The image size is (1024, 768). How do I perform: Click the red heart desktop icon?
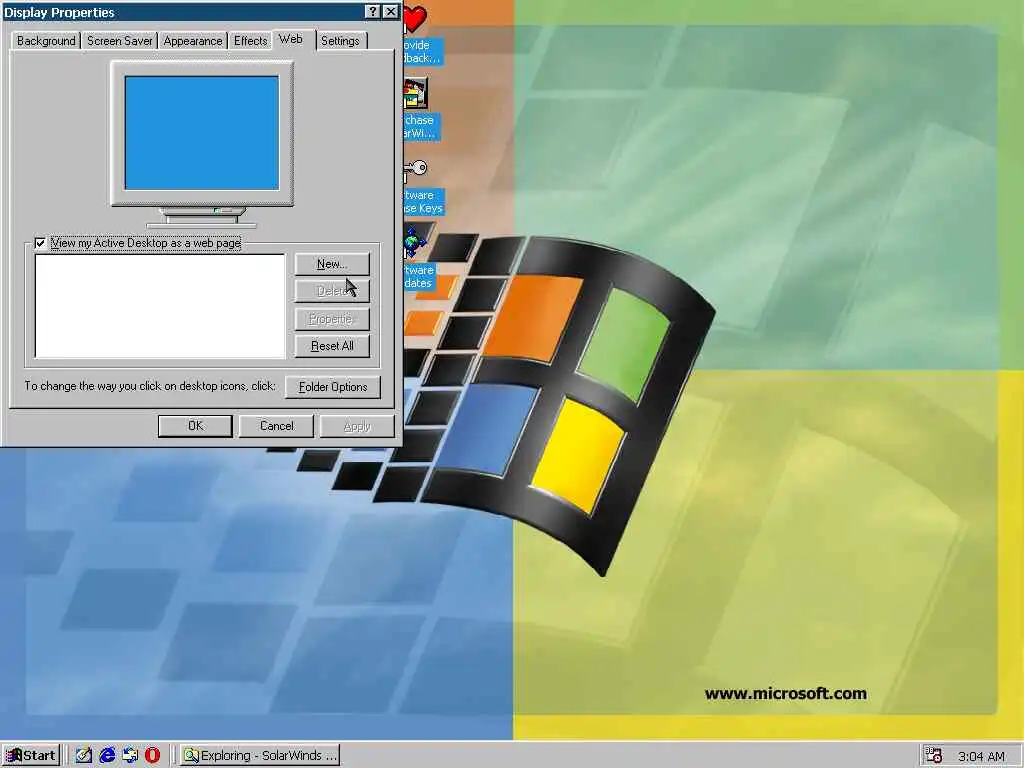415,19
